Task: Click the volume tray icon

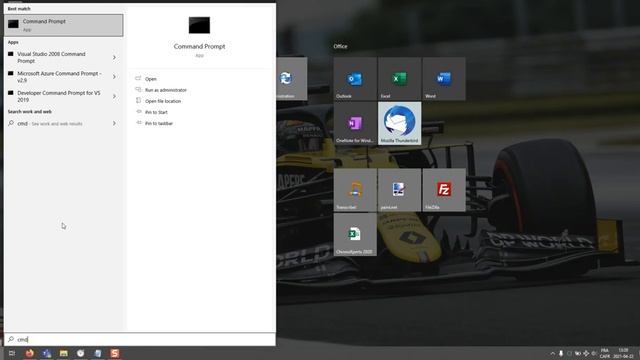Action: 594,353
